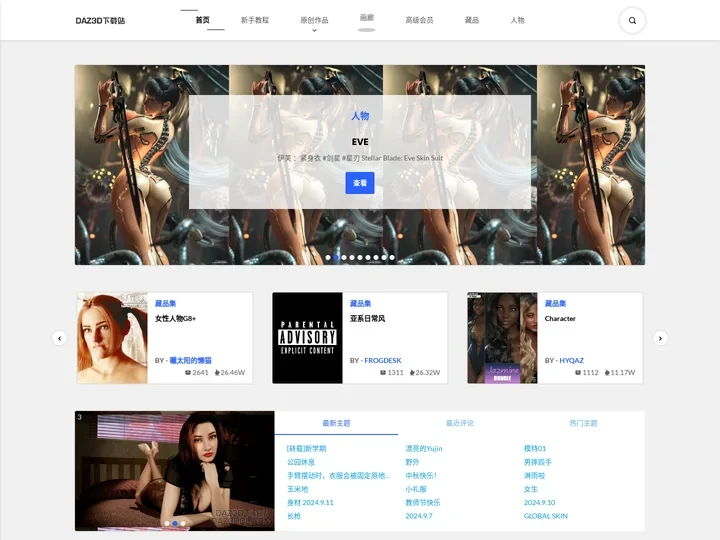
Task: Click the blue 查看 button on banner
Action: 360,183
